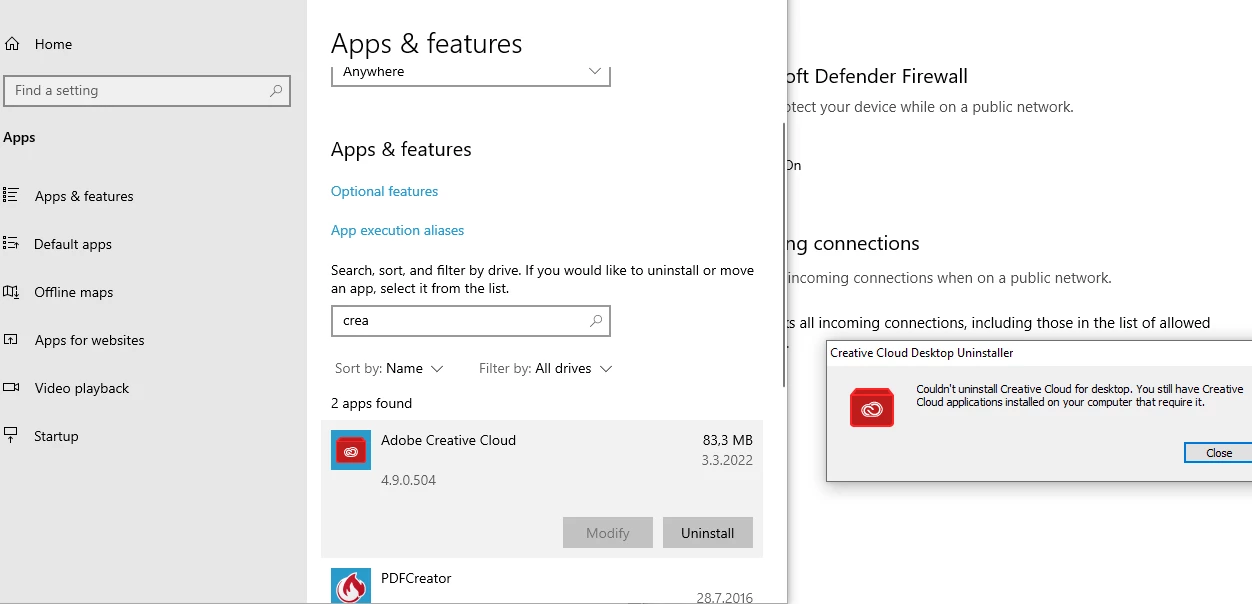Image resolution: width=1252 pixels, height=604 pixels.
Task: Uninstall Adobe Creative Cloud
Action: click(x=708, y=533)
